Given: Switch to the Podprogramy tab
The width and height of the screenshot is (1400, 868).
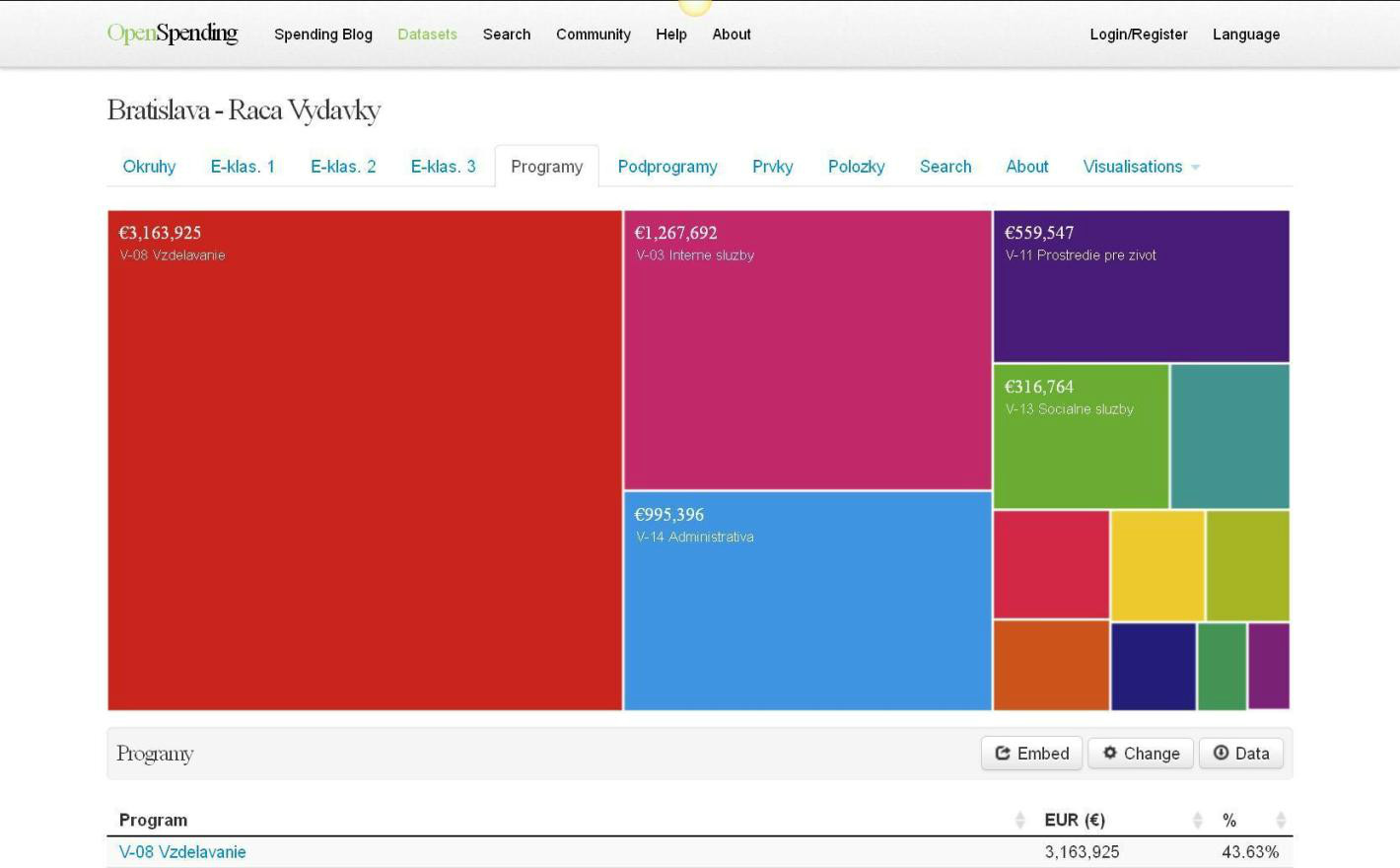Looking at the screenshot, I should (666, 167).
